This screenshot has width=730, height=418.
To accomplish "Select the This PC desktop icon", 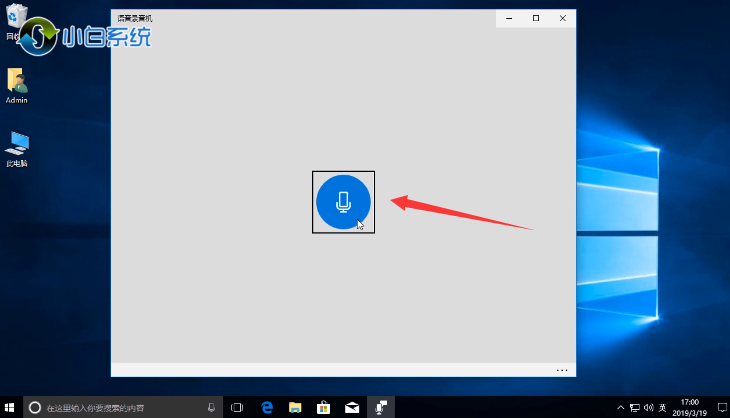I will click(x=17, y=147).
